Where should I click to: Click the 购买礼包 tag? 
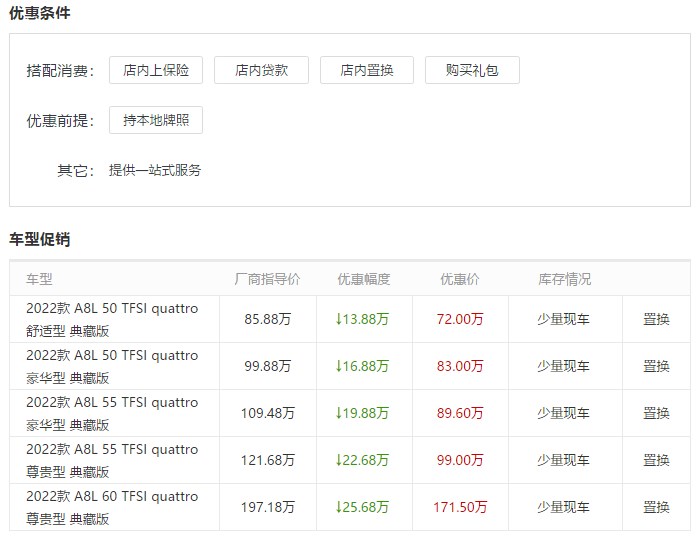coord(472,70)
